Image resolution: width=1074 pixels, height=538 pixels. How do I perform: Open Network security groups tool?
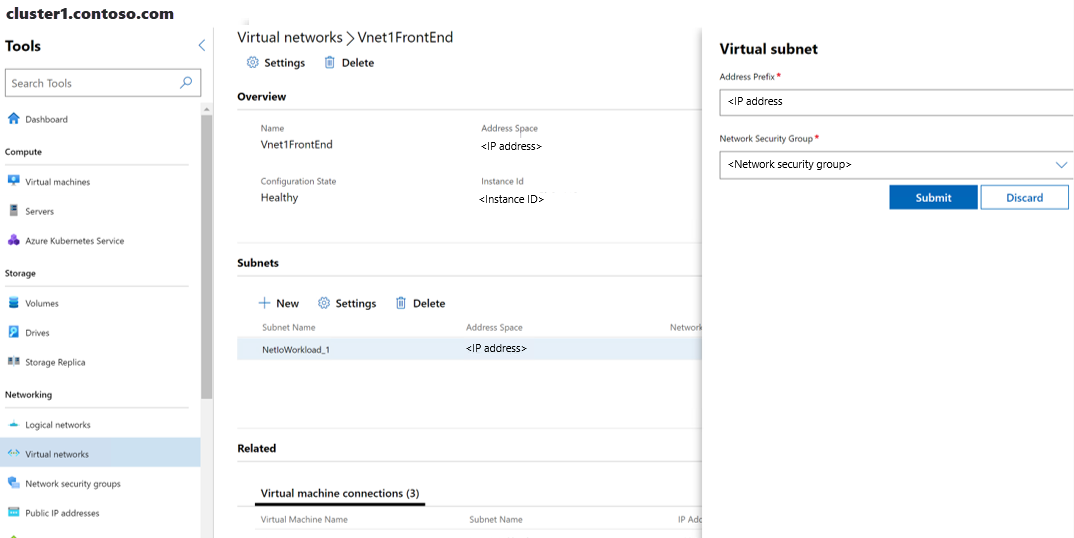tap(72, 484)
